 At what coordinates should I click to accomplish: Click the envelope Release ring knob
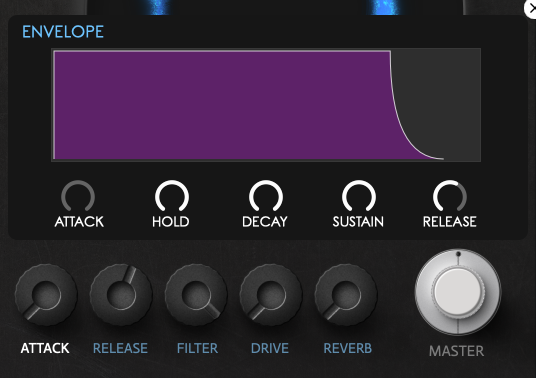click(450, 196)
